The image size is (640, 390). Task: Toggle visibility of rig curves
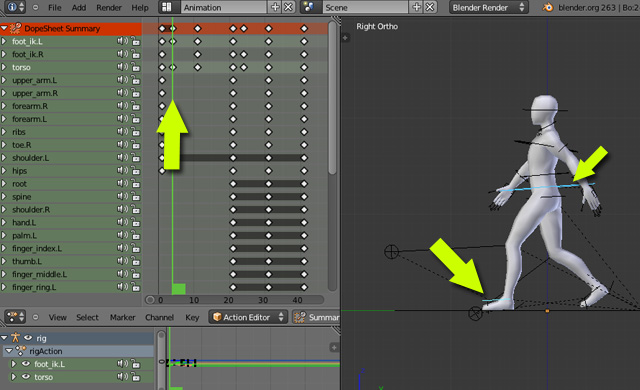28,338
